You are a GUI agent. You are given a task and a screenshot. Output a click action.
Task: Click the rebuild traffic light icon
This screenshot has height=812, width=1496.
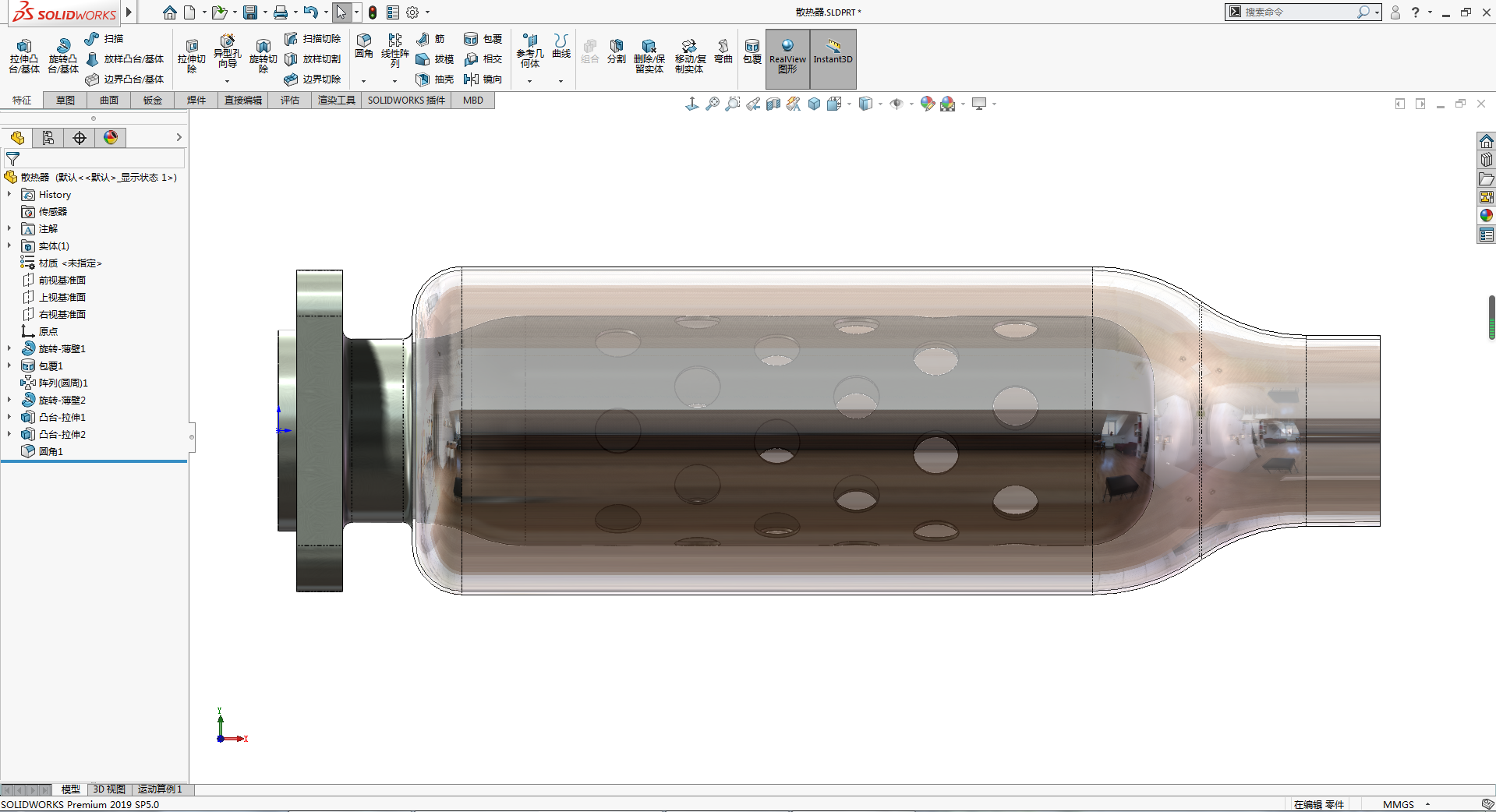[x=373, y=12]
